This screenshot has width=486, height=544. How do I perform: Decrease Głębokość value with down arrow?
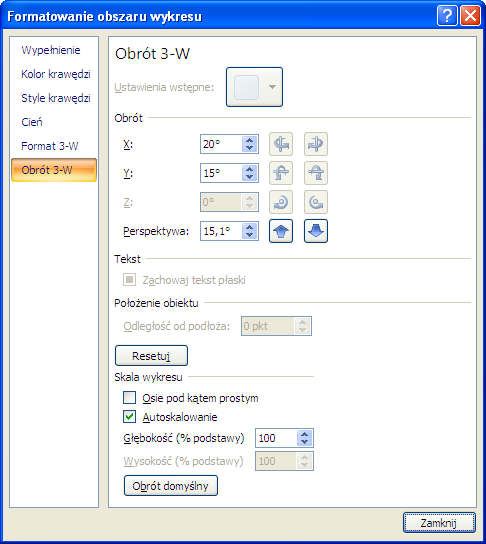pyautogui.click(x=305, y=442)
